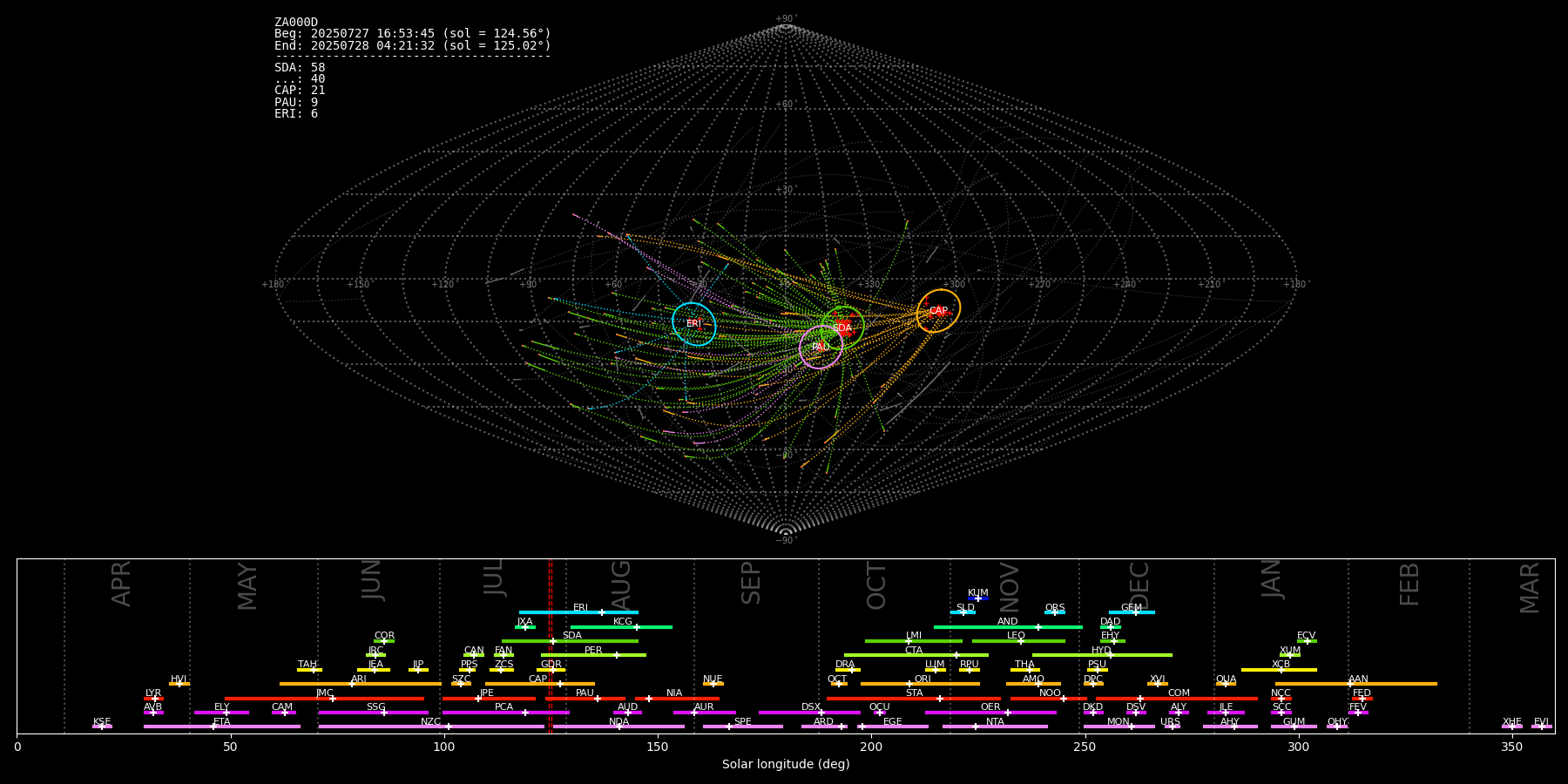
Task: Click the cyan ERI radiant circle on map
Action: pyautogui.click(x=694, y=324)
